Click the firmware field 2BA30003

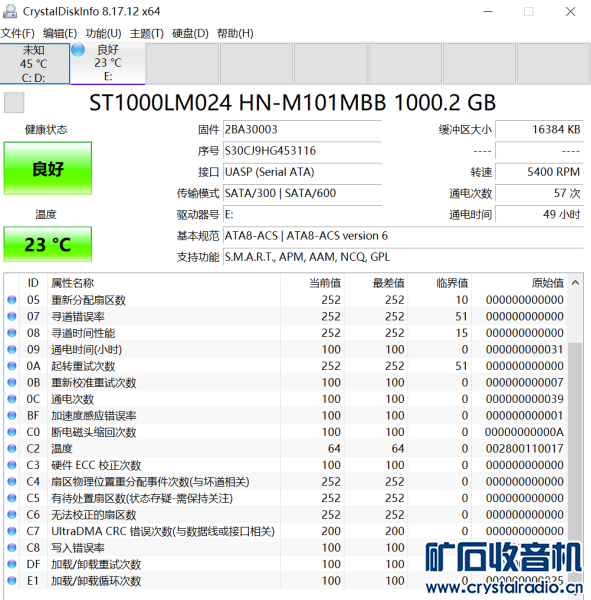pyautogui.click(x=302, y=129)
